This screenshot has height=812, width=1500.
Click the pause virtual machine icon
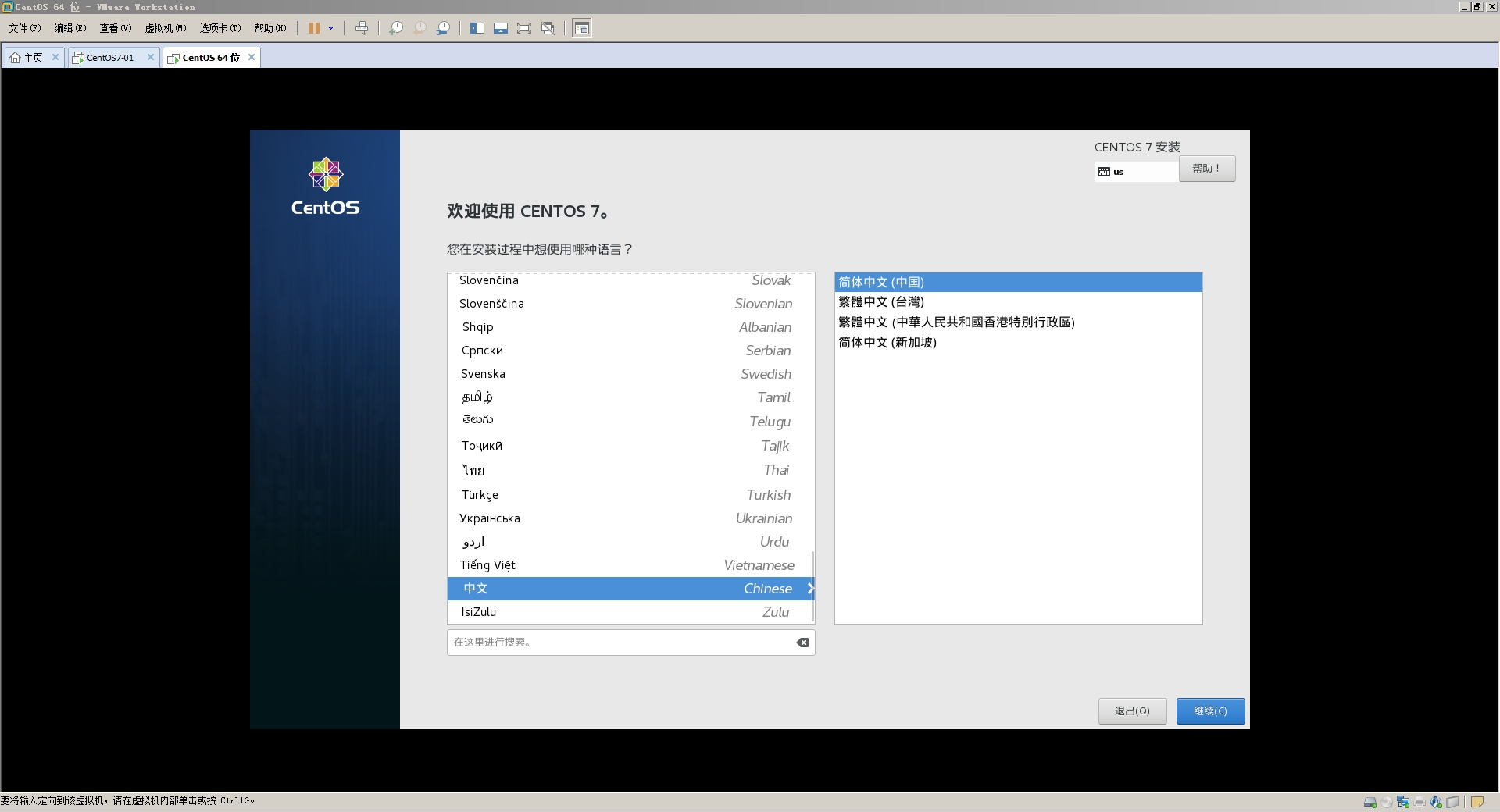(314, 28)
